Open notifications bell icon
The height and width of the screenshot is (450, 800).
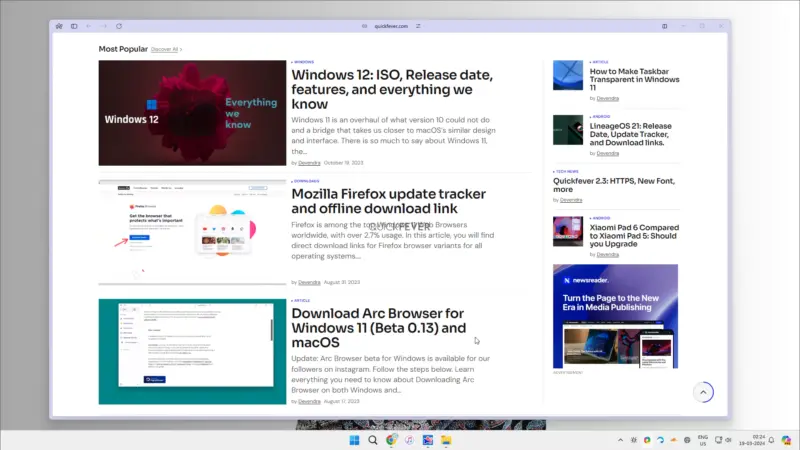point(771,440)
